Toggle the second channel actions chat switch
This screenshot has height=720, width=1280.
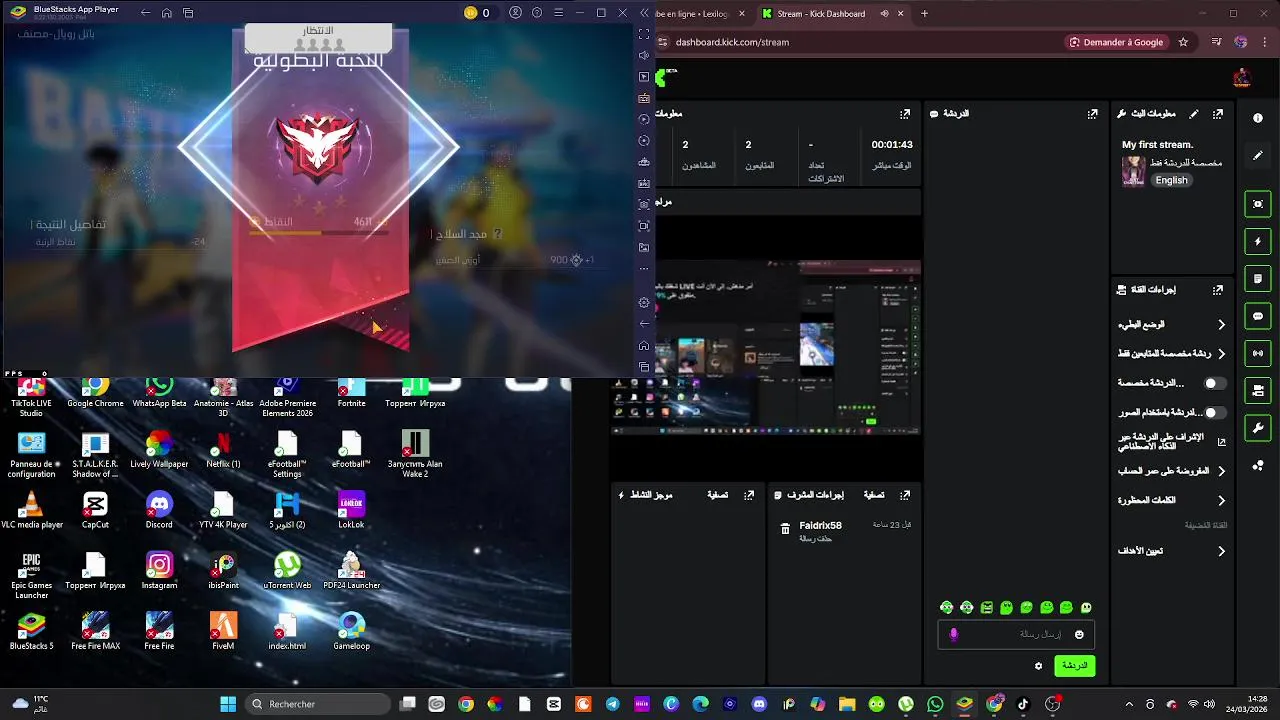click(1215, 412)
